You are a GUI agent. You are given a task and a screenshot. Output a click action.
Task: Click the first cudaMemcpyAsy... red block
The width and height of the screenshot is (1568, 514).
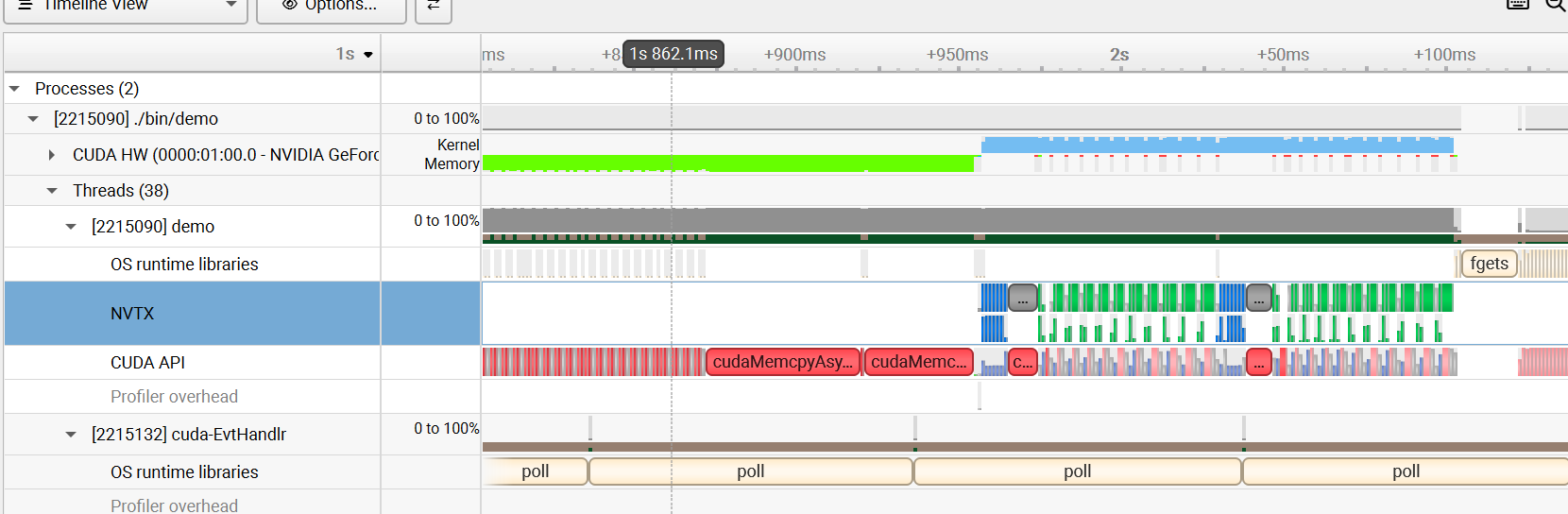(x=783, y=362)
